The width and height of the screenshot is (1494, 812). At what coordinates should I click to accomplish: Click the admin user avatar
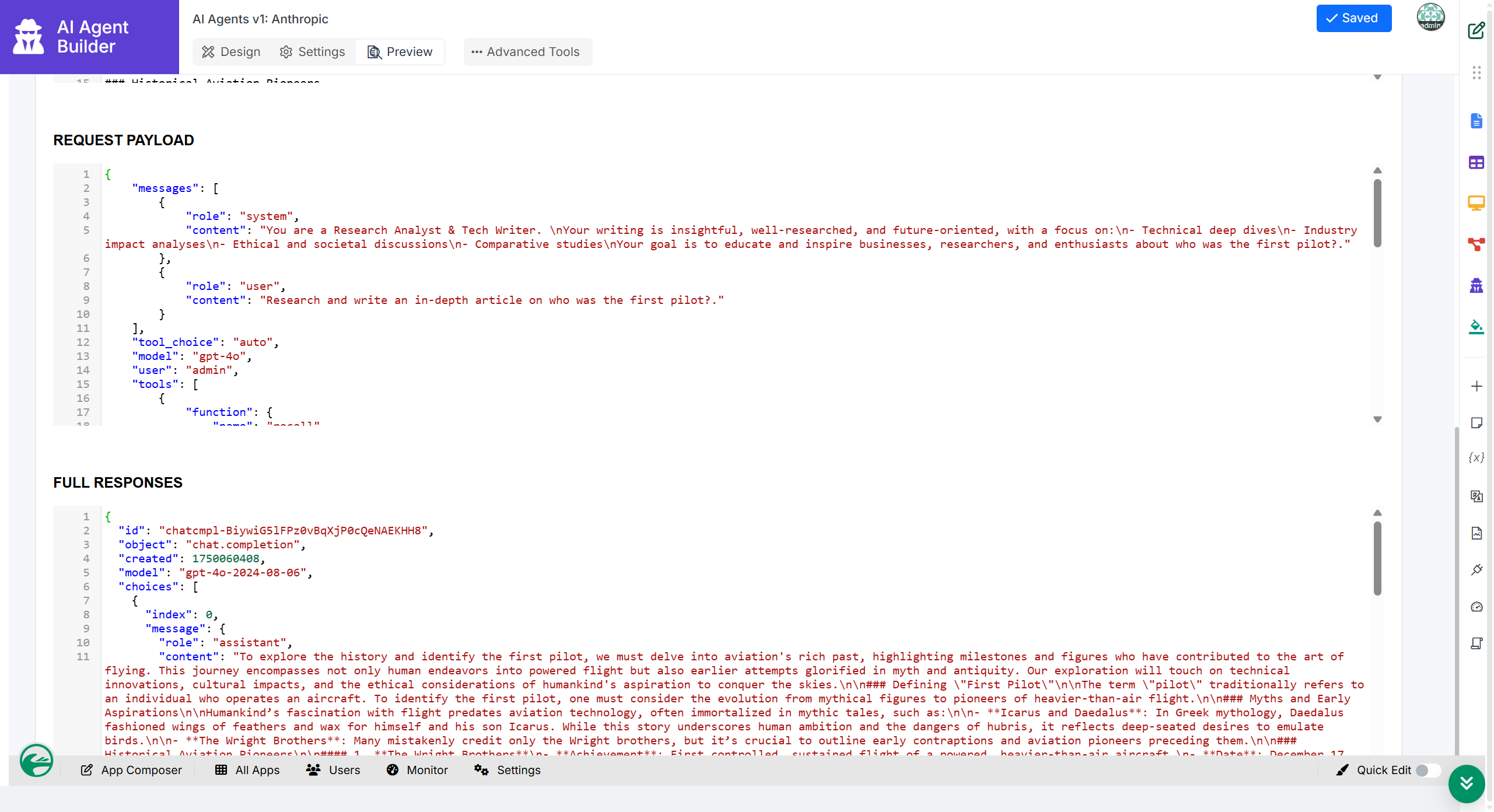[x=1430, y=17]
